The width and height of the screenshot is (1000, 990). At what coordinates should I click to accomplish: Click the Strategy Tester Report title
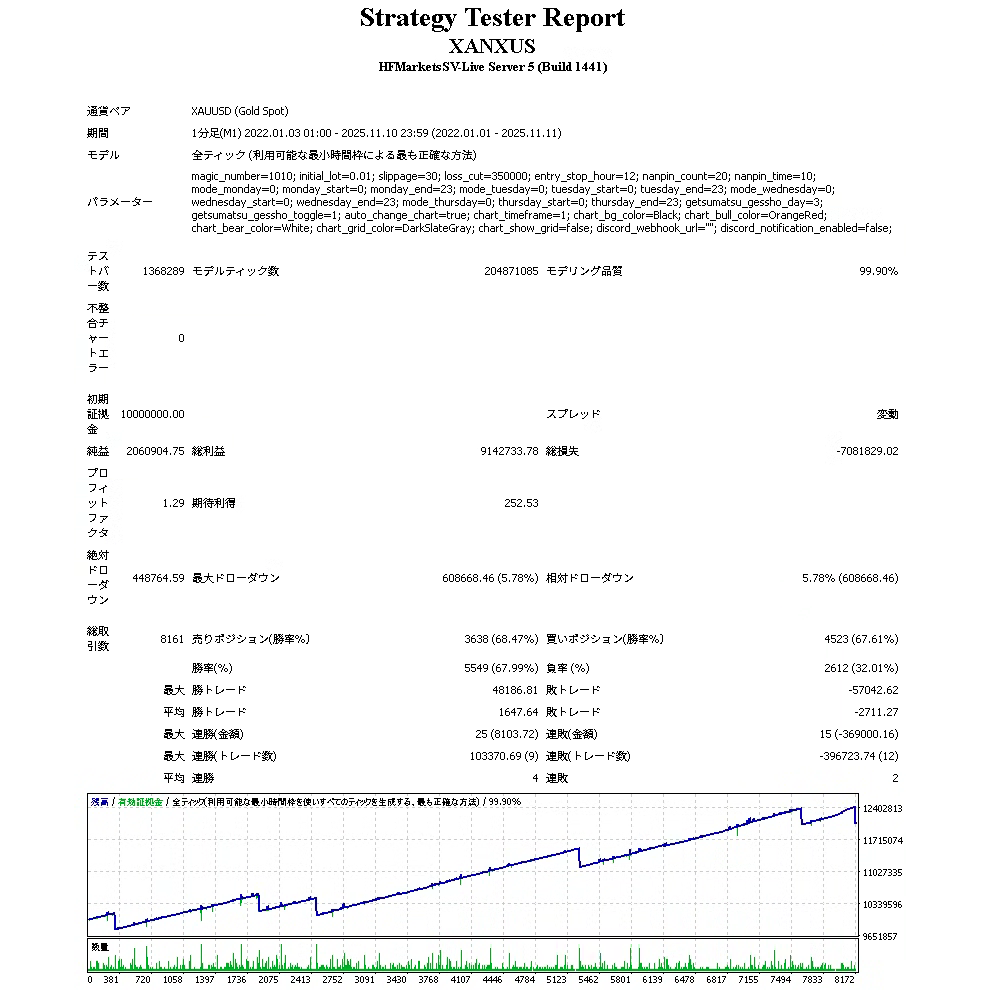(x=492, y=18)
